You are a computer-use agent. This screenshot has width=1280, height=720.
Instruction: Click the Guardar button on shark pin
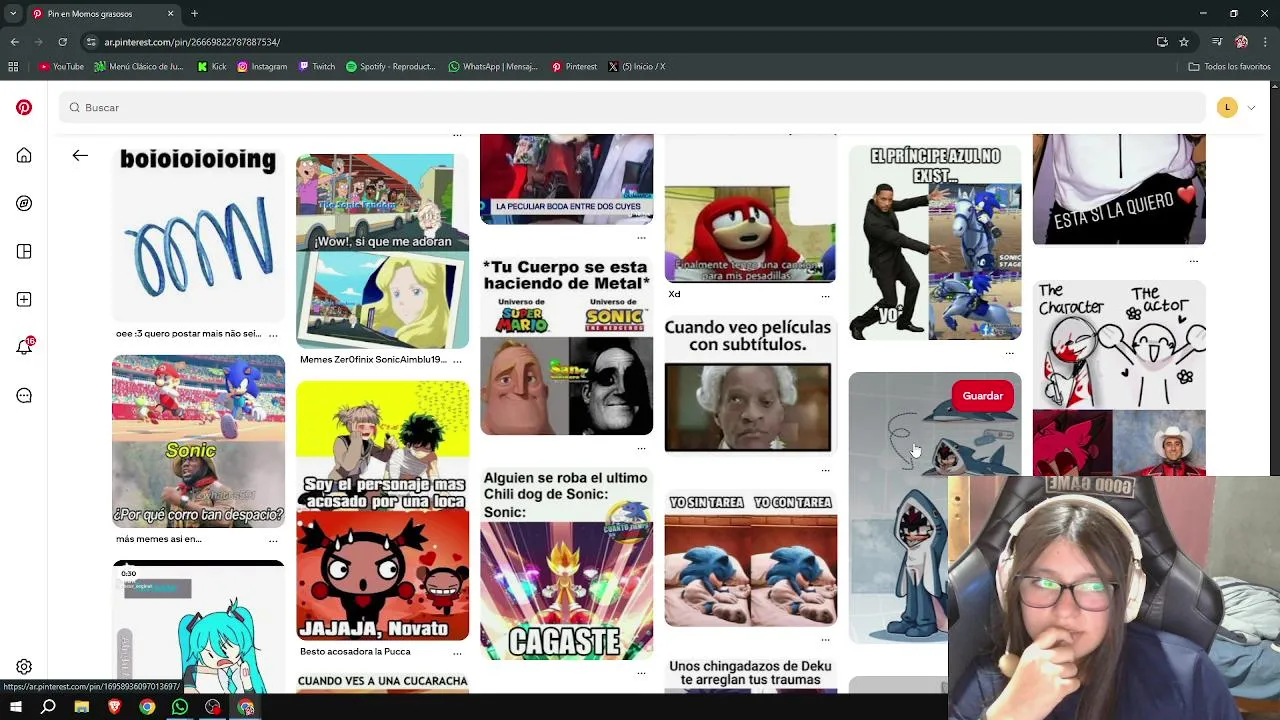pyautogui.click(x=982, y=396)
